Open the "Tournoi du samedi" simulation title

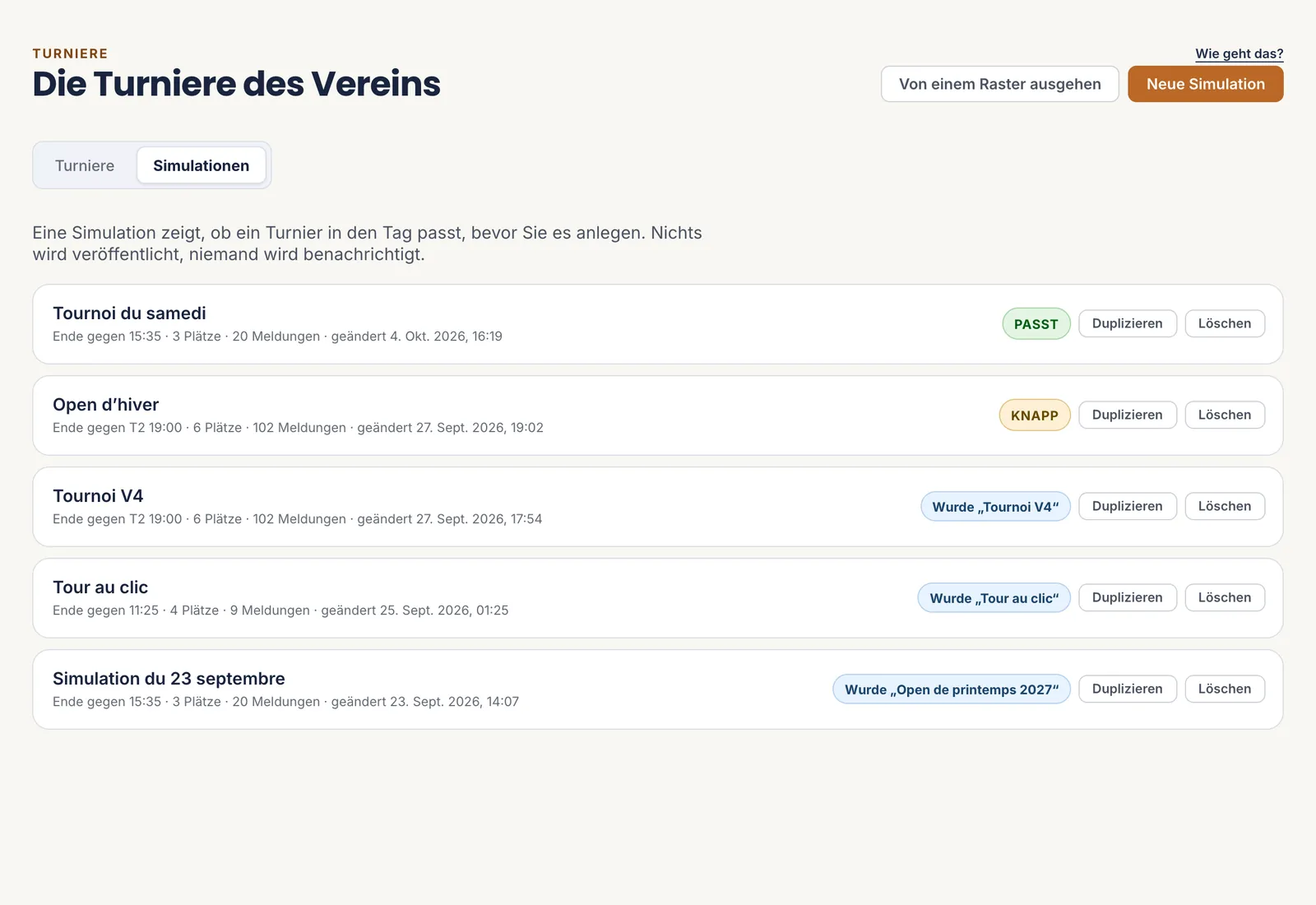pos(129,313)
